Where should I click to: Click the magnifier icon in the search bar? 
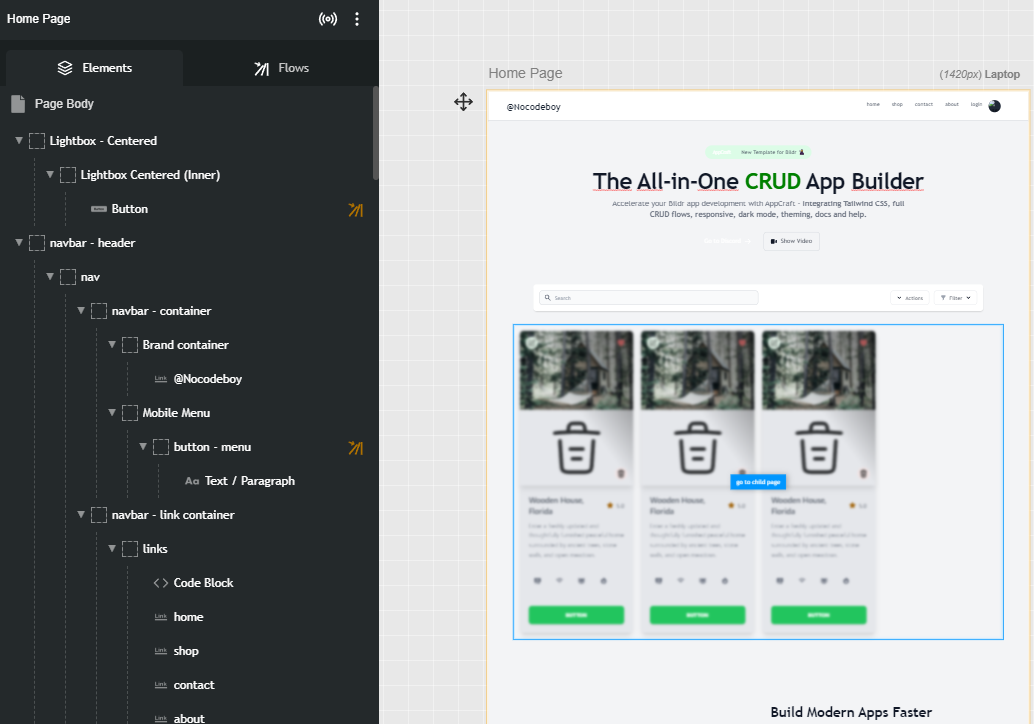click(x=548, y=297)
